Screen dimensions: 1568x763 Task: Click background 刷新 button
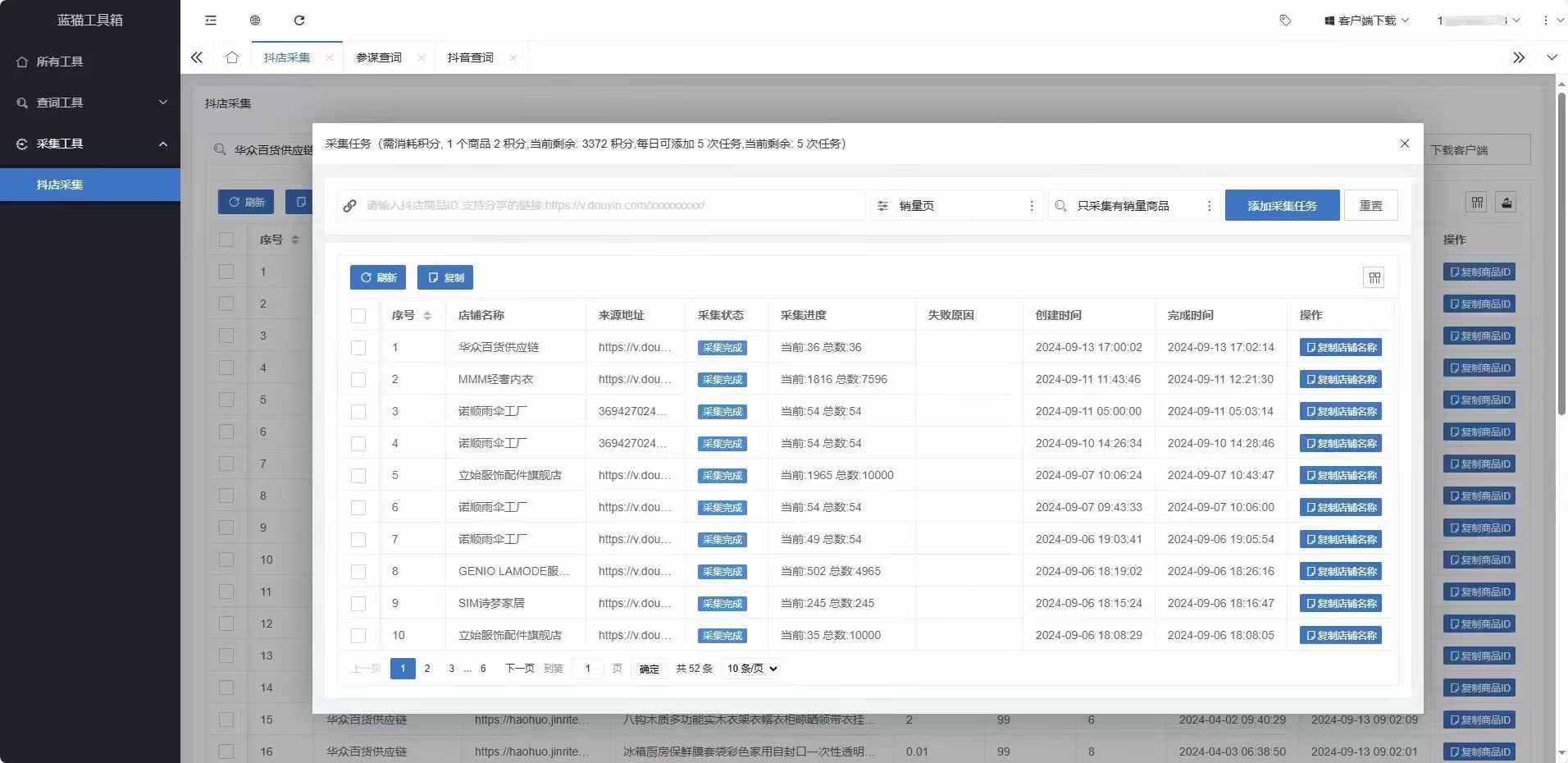[x=246, y=202]
